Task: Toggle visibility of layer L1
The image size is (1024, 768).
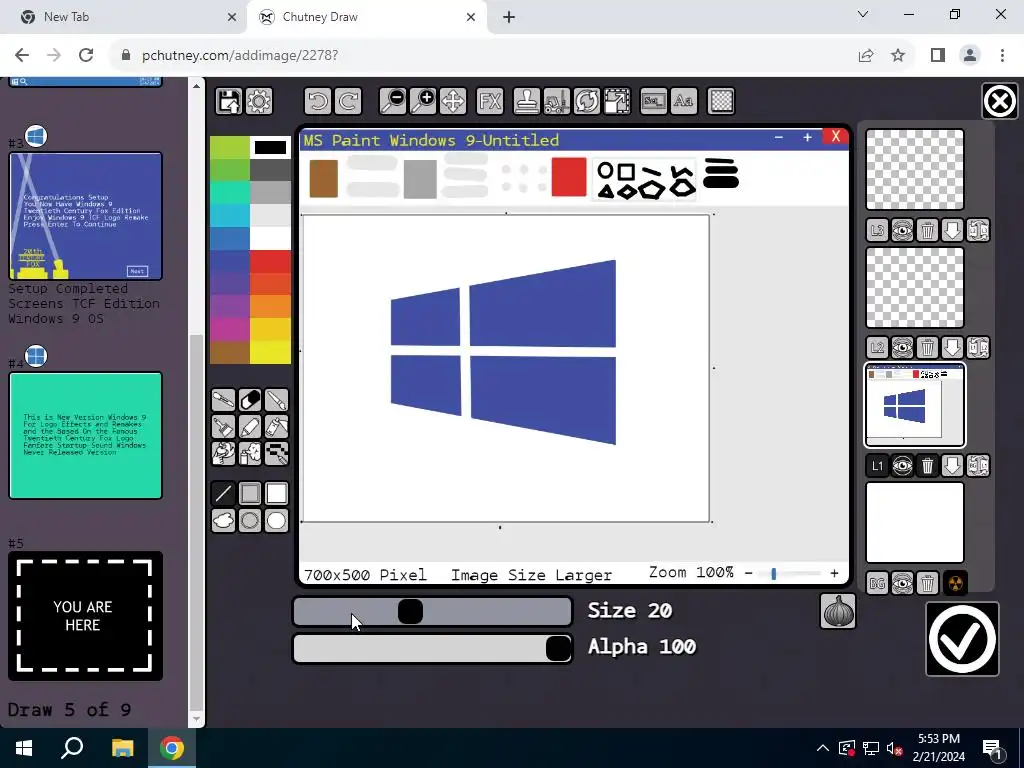Action: [903, 466]
